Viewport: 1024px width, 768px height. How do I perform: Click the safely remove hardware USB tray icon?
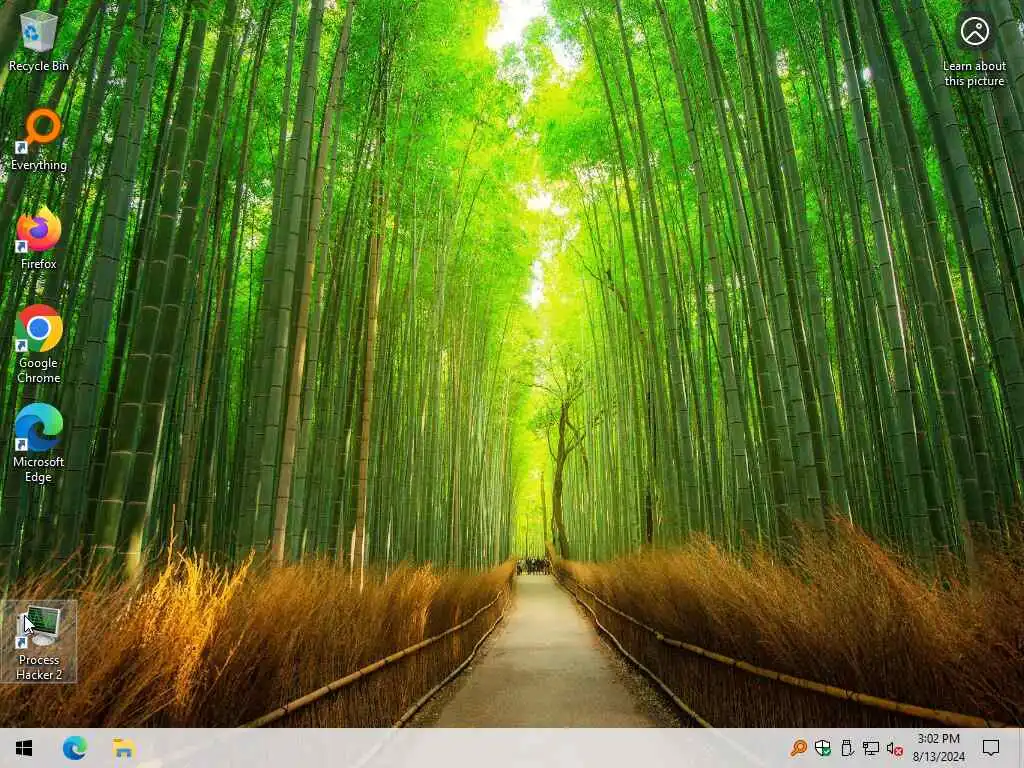[x=847, y=748]
